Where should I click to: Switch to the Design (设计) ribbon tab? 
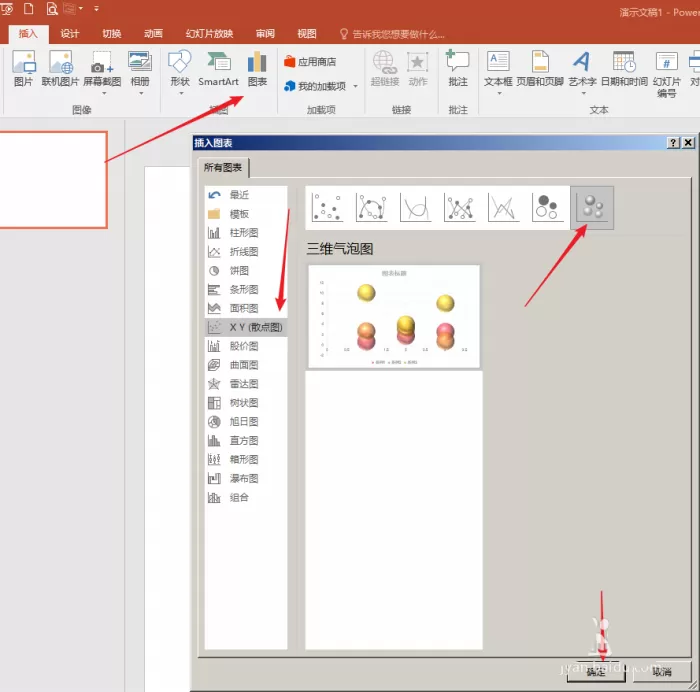tap(70, 34)
